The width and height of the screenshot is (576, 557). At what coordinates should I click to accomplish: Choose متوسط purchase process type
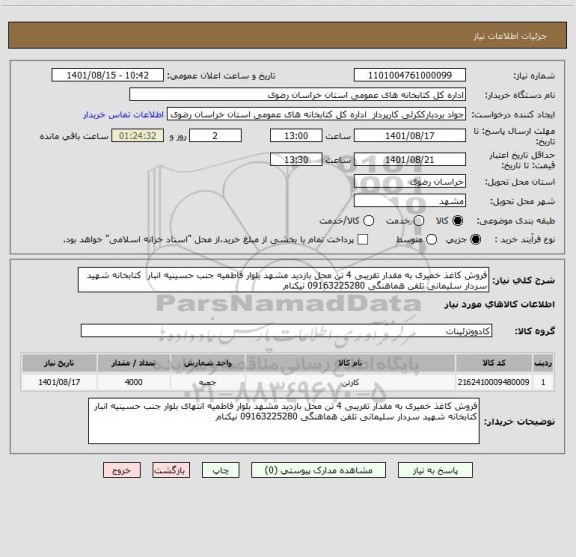[431, 240]
